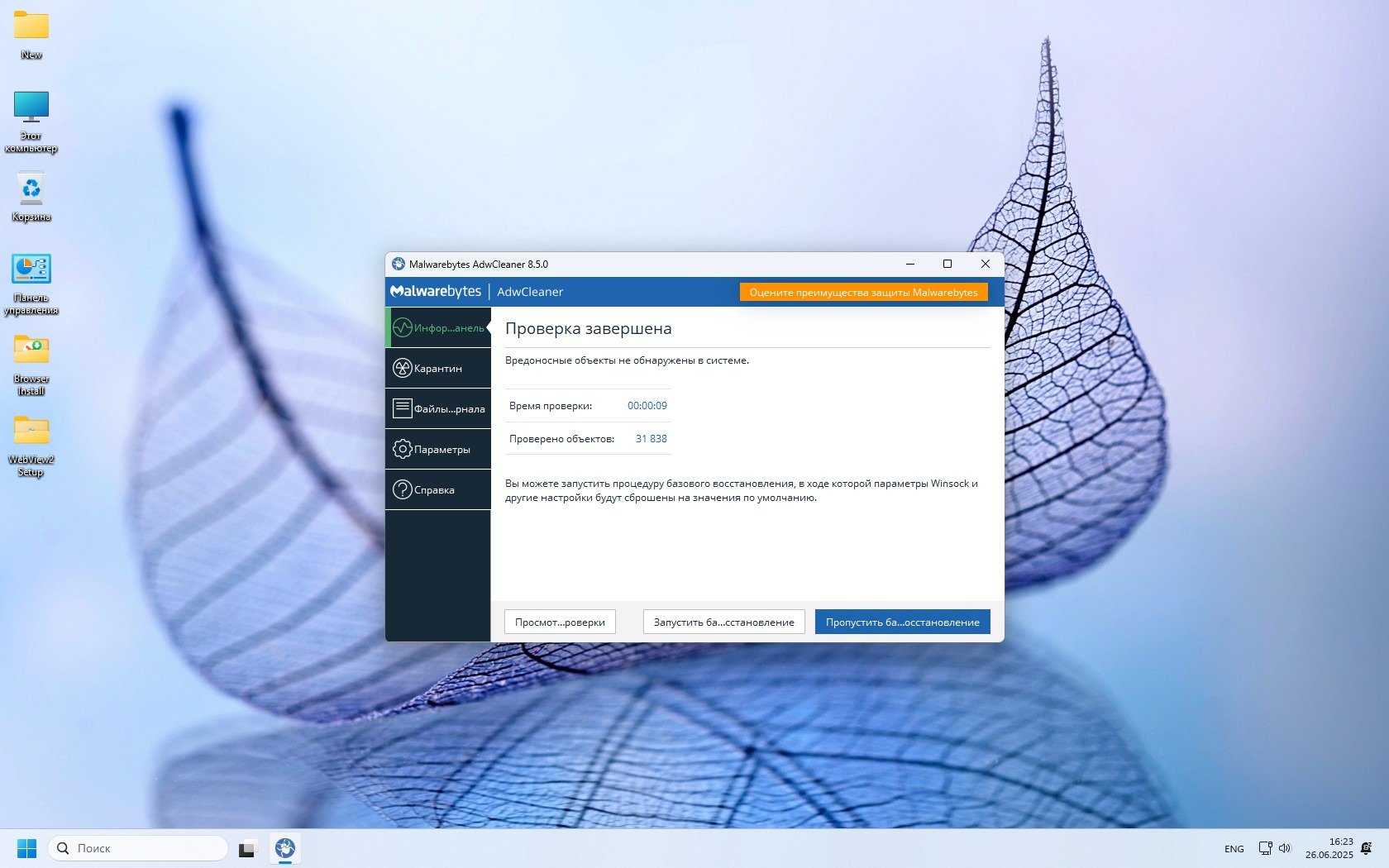Open the Windows Start menu

click(x=27, y=848)
